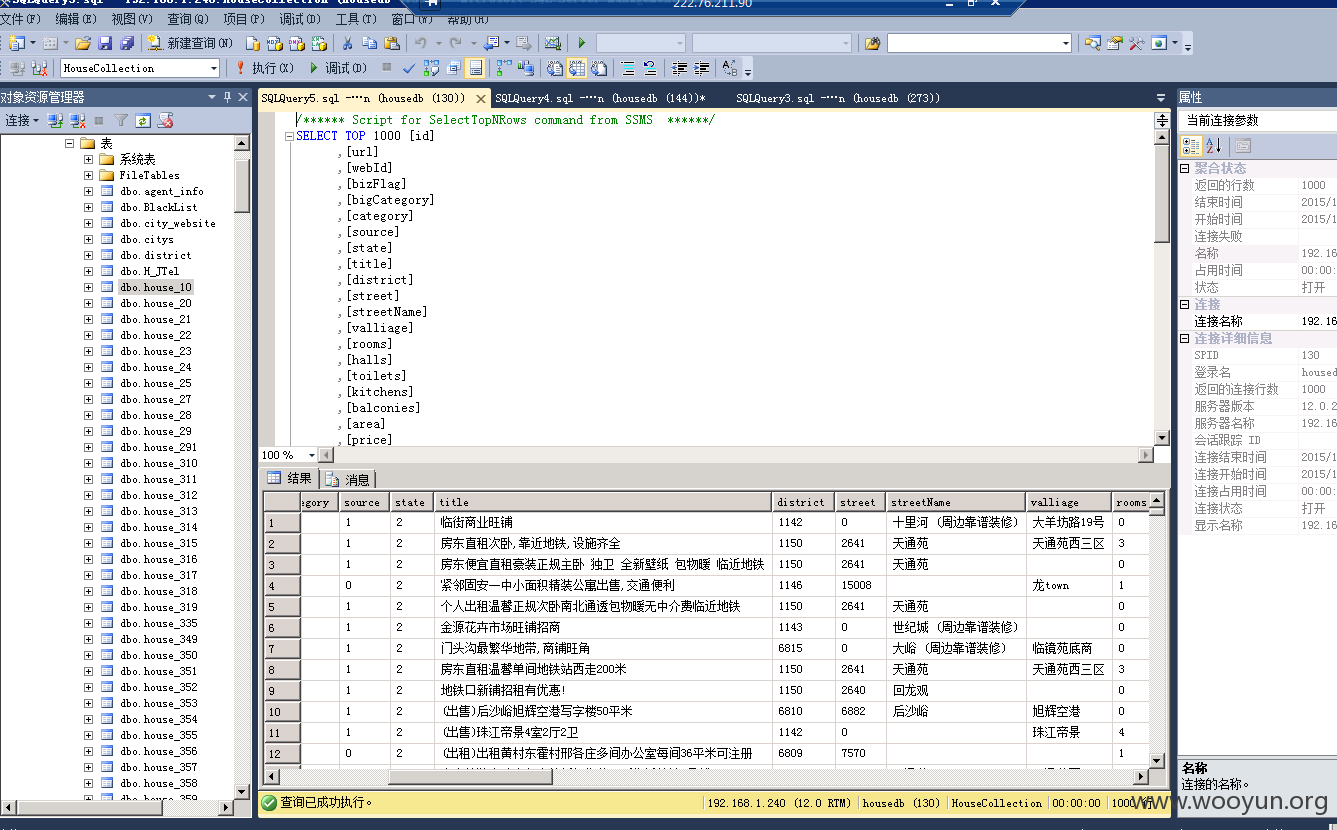The height and width of the screenshot is (830, 1337).
Task: Click Display Estimated Execution Plan icon
Action: pos(431,68)
